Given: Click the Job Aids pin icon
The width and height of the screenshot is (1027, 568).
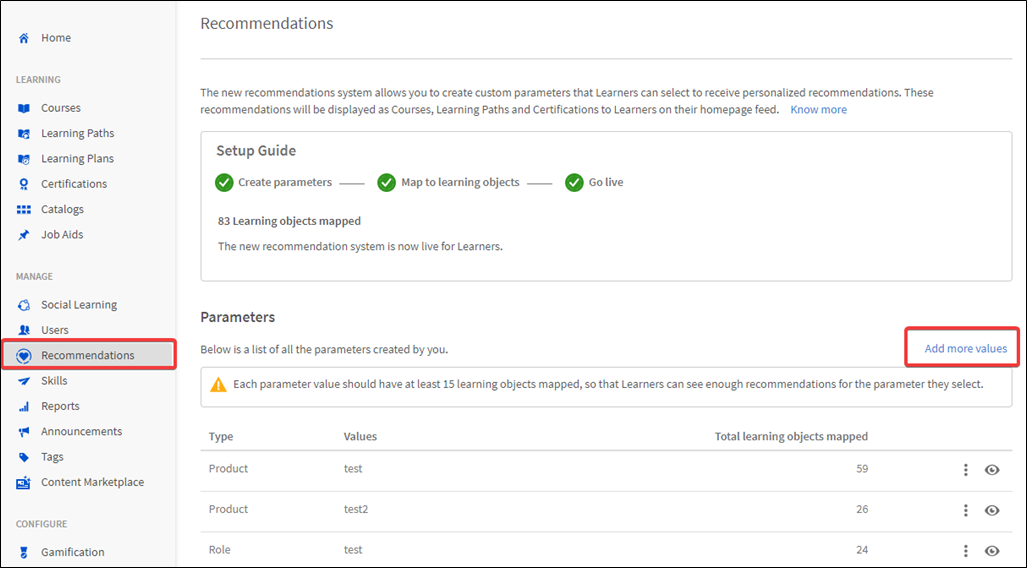Looking at the screenshot, I should pyautogui.click(x=23, y=235).
